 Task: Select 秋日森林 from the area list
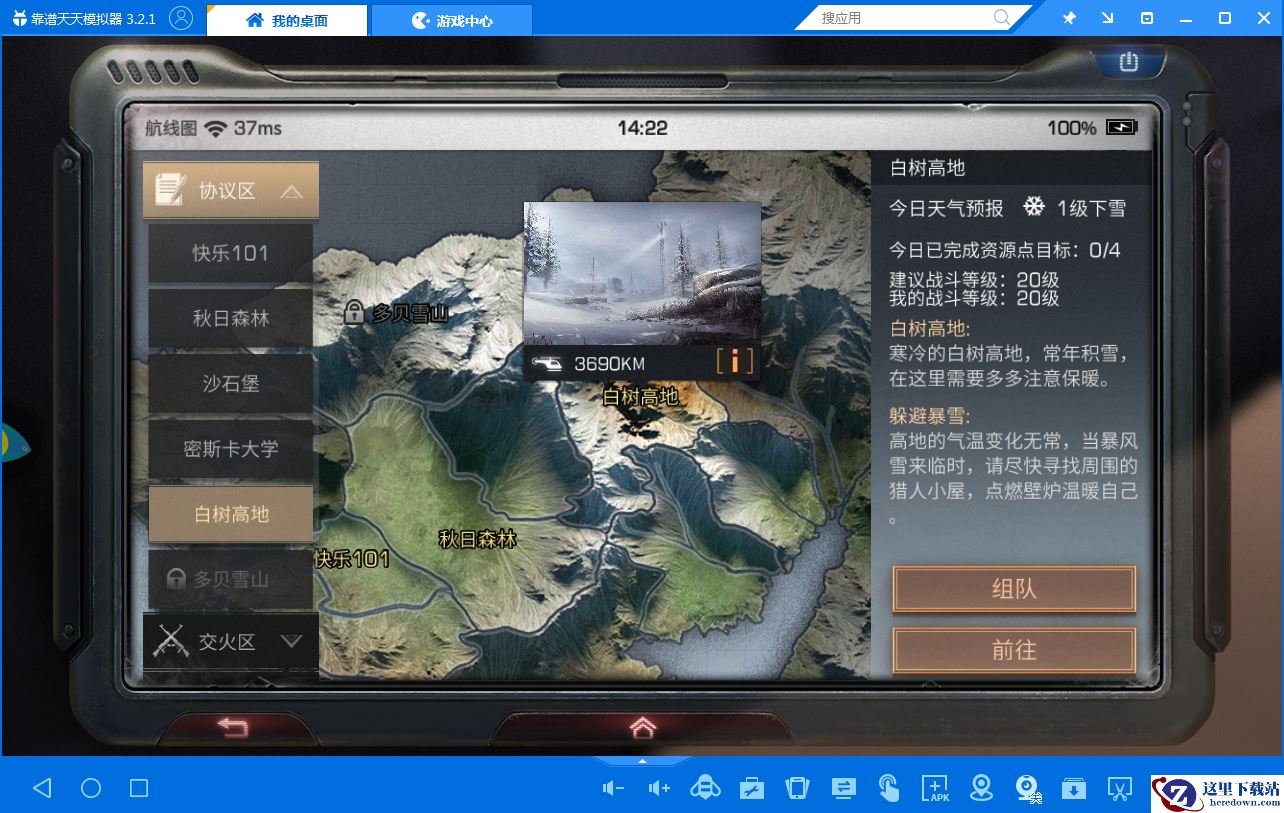231,319
